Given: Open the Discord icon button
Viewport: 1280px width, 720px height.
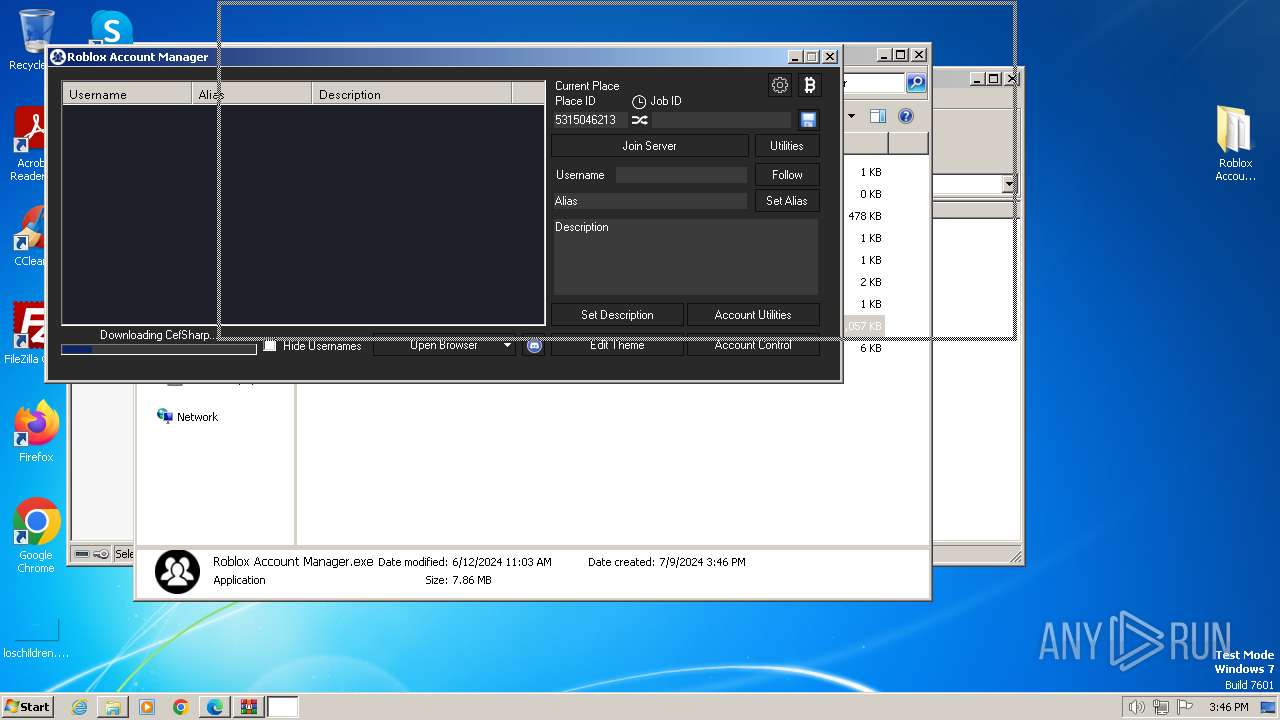Looking at the screenshot, I should [534, 345].
